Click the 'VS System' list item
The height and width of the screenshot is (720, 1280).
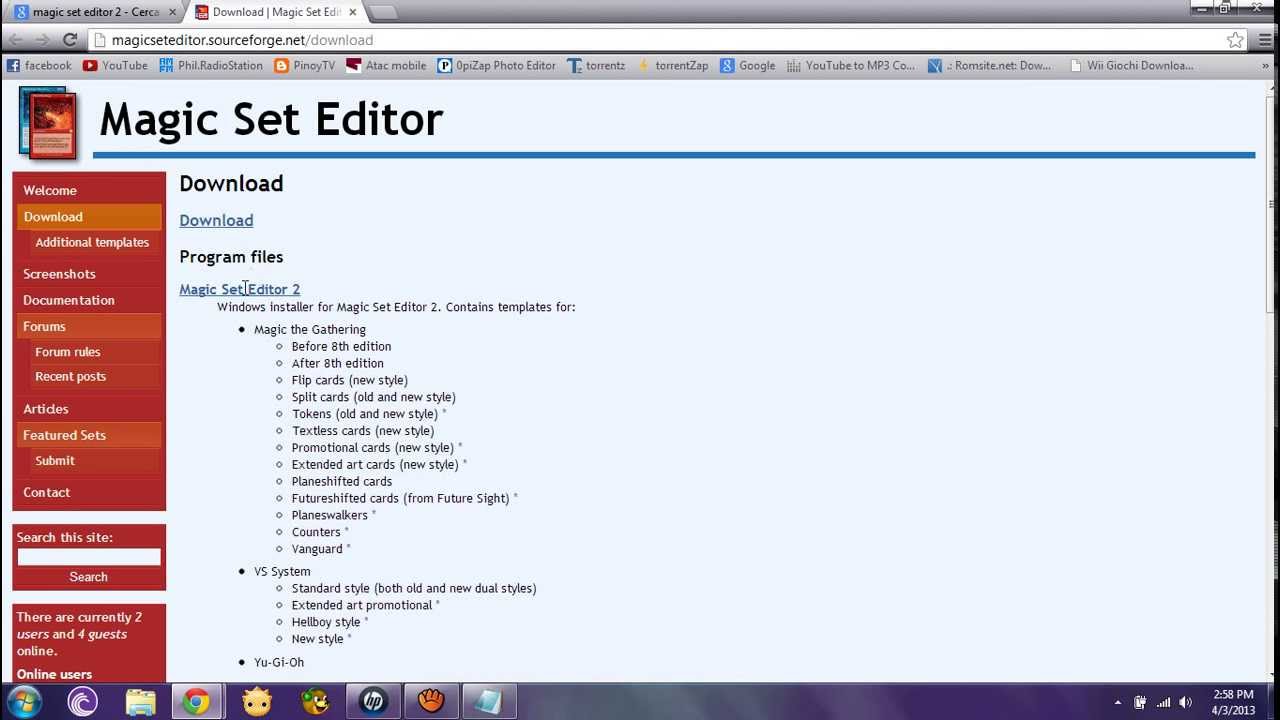pos(282,571)
